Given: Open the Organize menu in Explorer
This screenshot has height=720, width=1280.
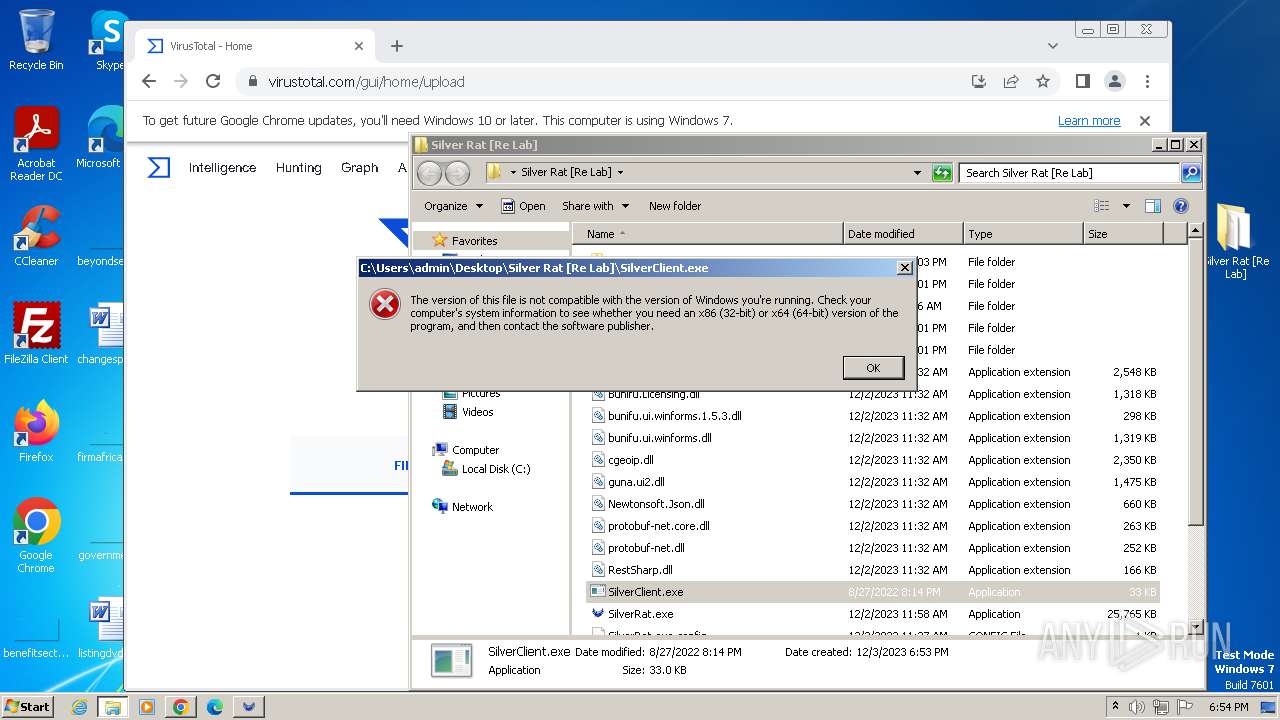Looking at the screenshot, I should point(453,206).
